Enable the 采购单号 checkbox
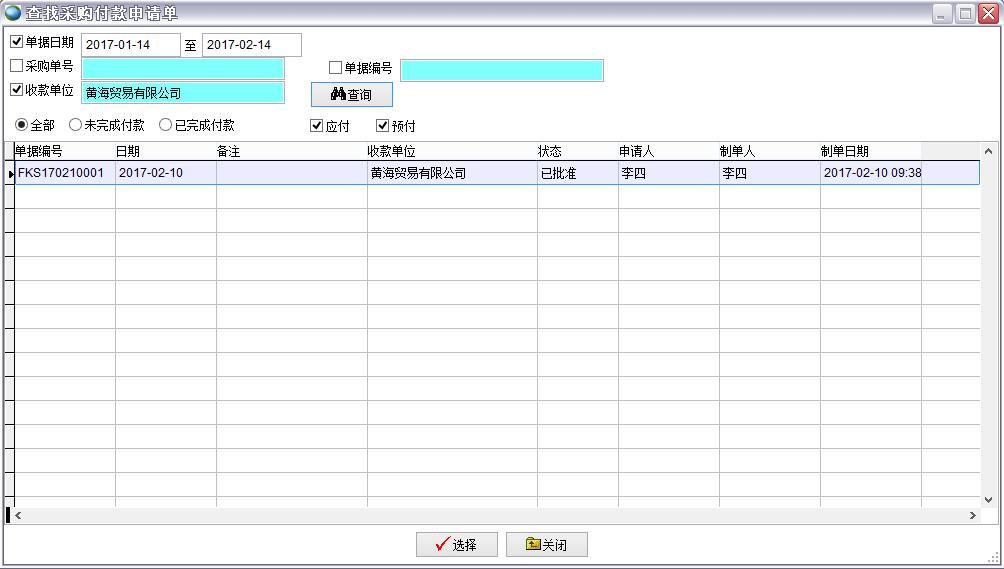1004x569 pixels. pyautogui.click(x=17, y=66)
